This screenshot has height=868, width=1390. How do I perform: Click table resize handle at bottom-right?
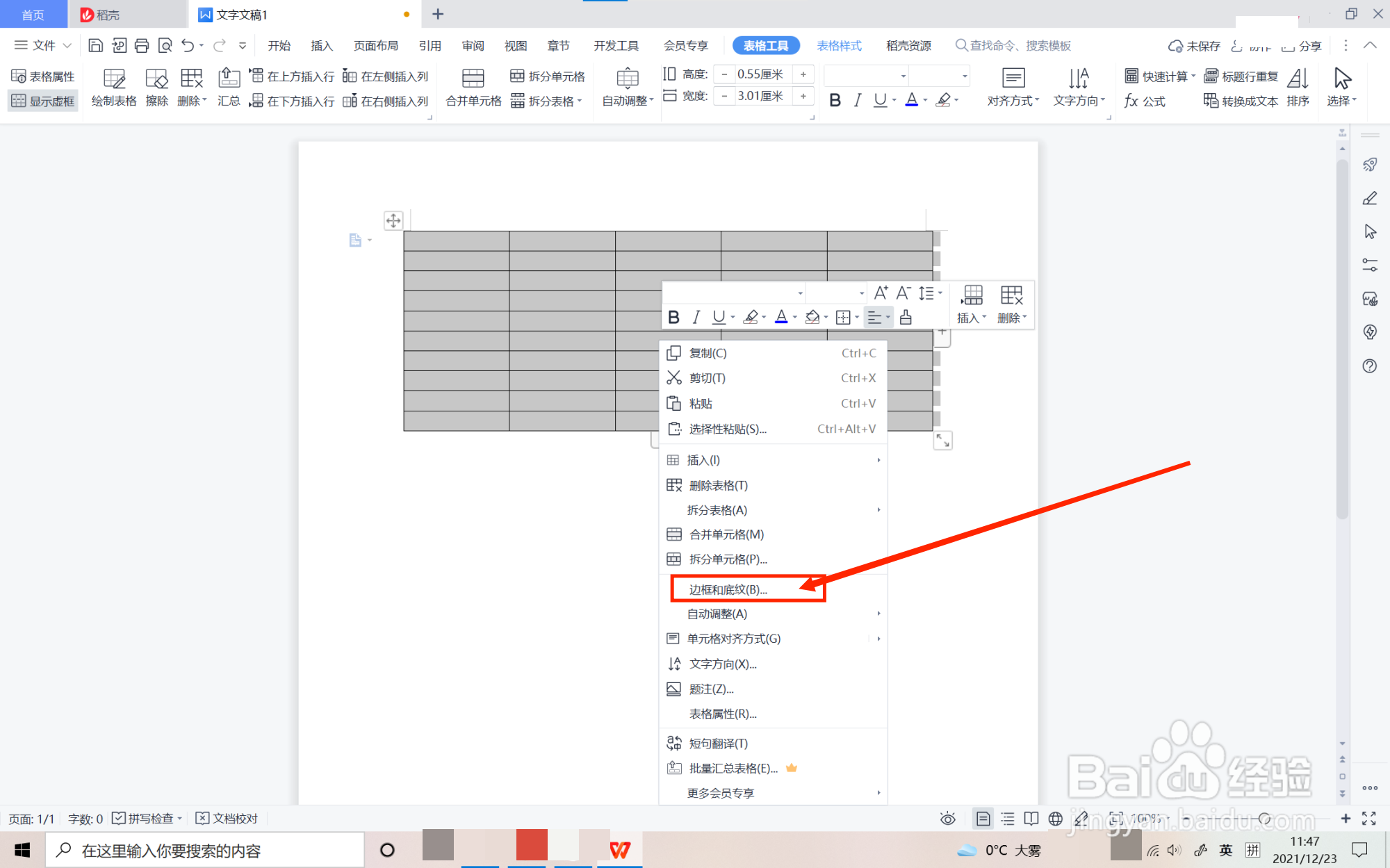(x=942, y=441)
